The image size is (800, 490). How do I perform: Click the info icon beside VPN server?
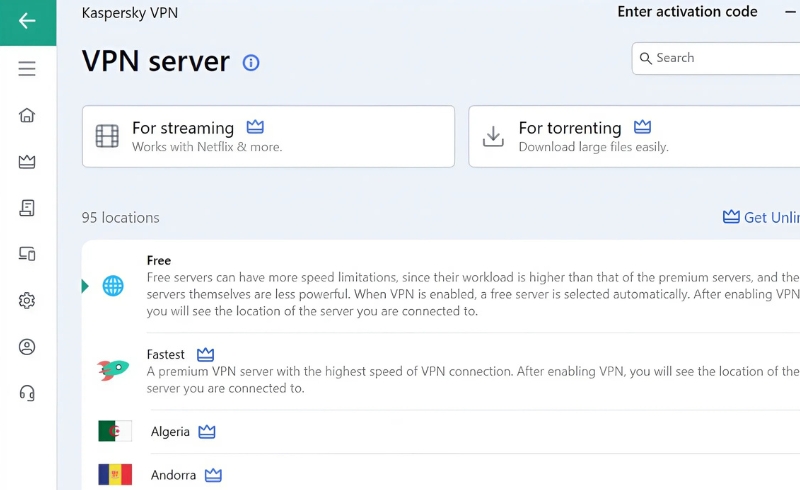point(251,63)
